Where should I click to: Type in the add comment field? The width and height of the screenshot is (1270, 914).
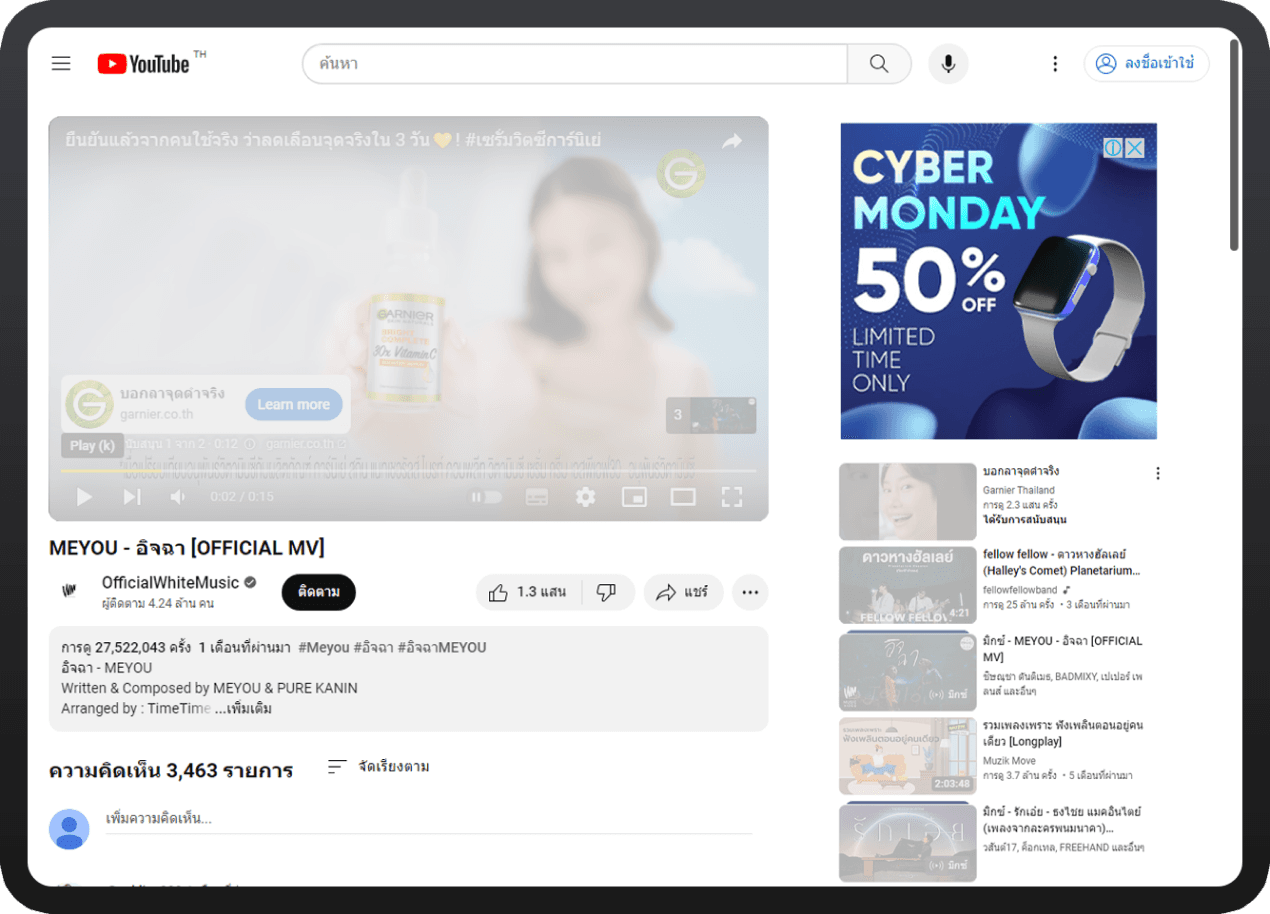[428, 819]
